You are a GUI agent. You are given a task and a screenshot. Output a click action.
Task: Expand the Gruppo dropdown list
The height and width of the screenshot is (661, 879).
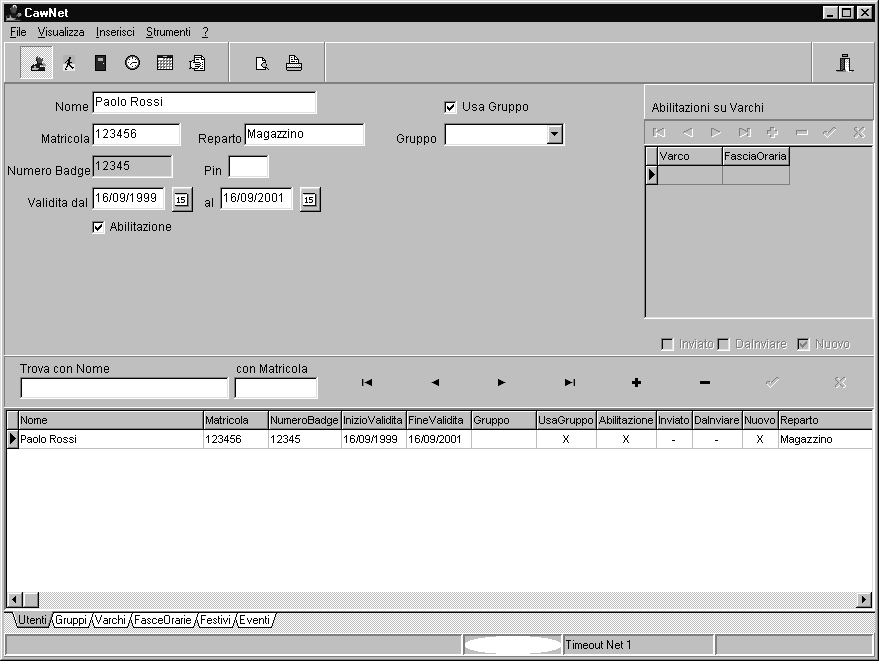click(x=555, y=135)
